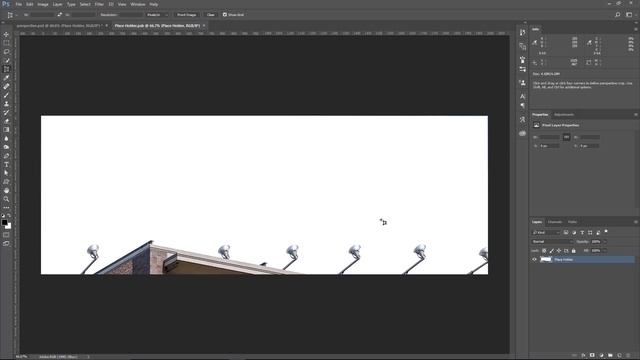This screenshot has width=640, height=360.
Task: Select the Clone Stamp tool
Action: (6, 104)
